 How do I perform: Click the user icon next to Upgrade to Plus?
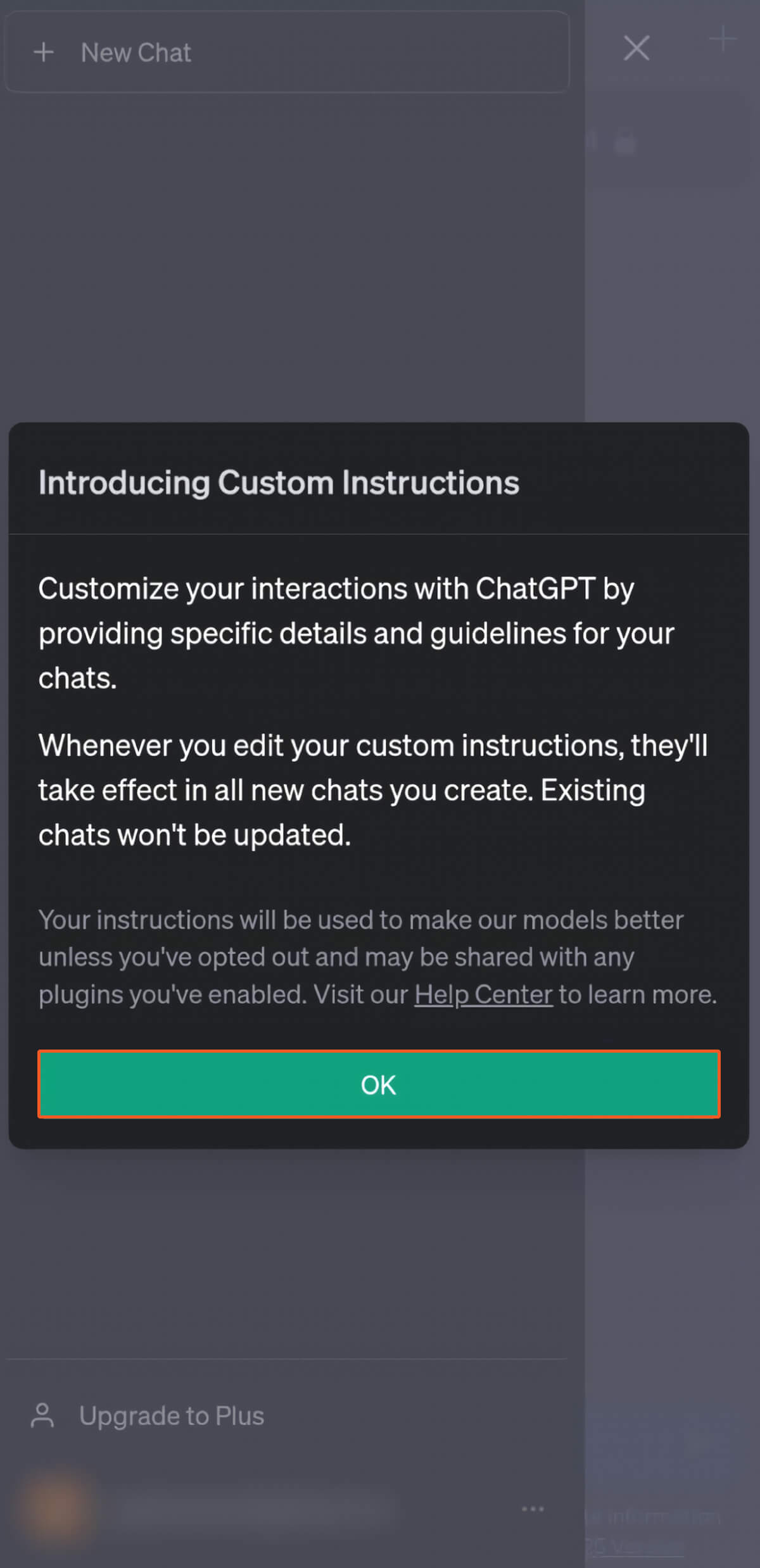tap(42, 1415)
